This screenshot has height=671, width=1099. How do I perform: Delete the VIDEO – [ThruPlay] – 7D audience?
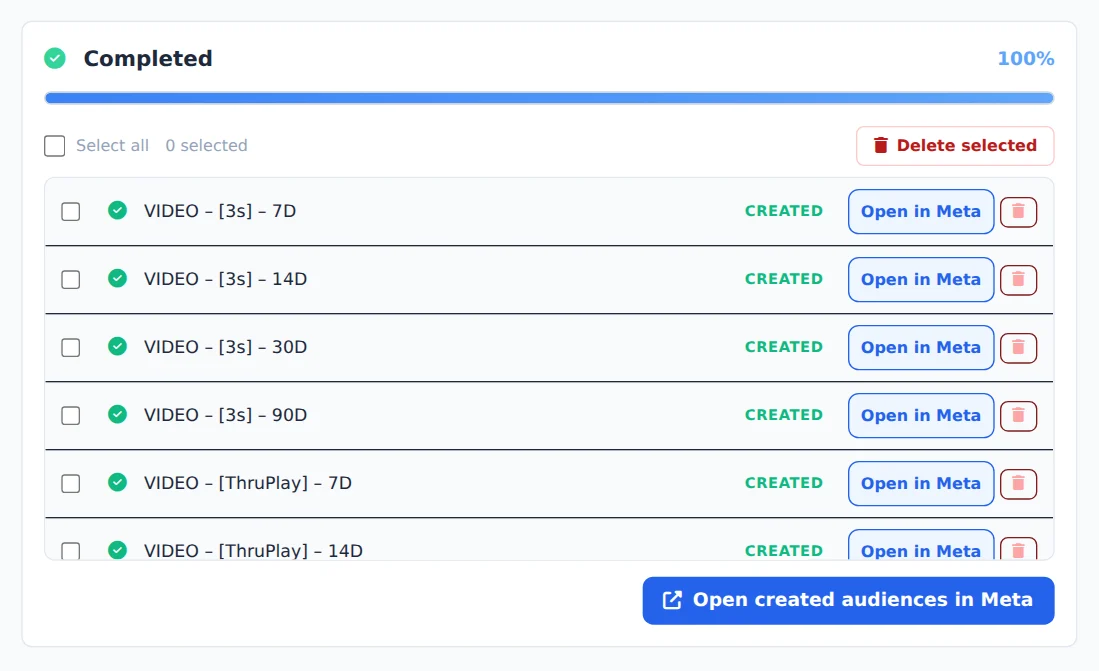(1018, 484)
